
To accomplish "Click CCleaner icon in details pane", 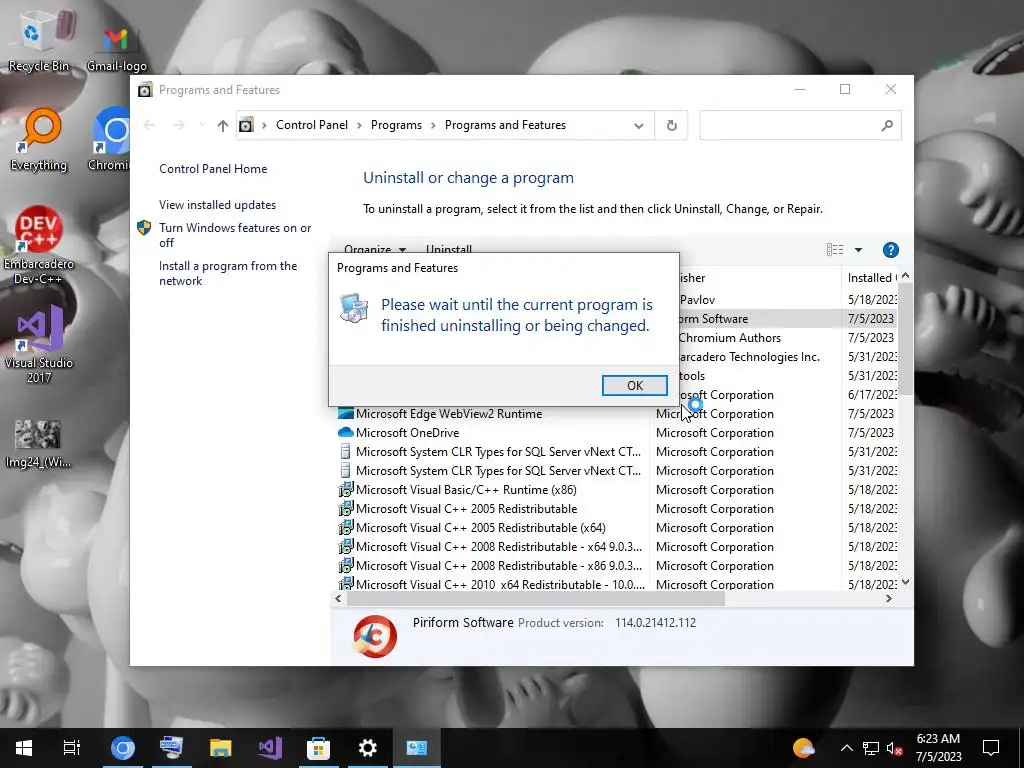I will click(x=375, y=636).
